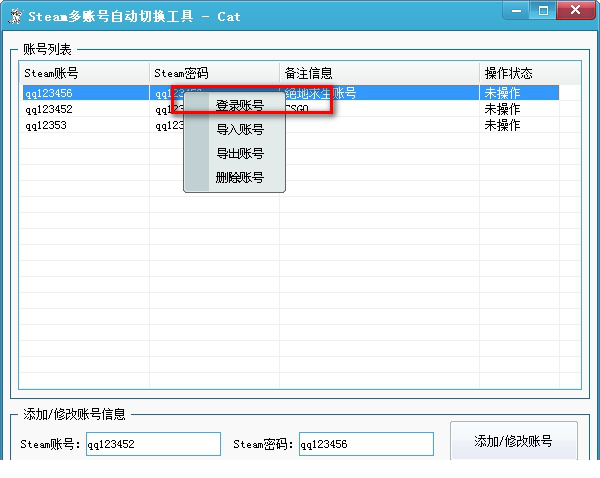Viewport: 600px width, 478px height.
Task: Sort by the Steam密码 column header
Action: tap(214, 73)
